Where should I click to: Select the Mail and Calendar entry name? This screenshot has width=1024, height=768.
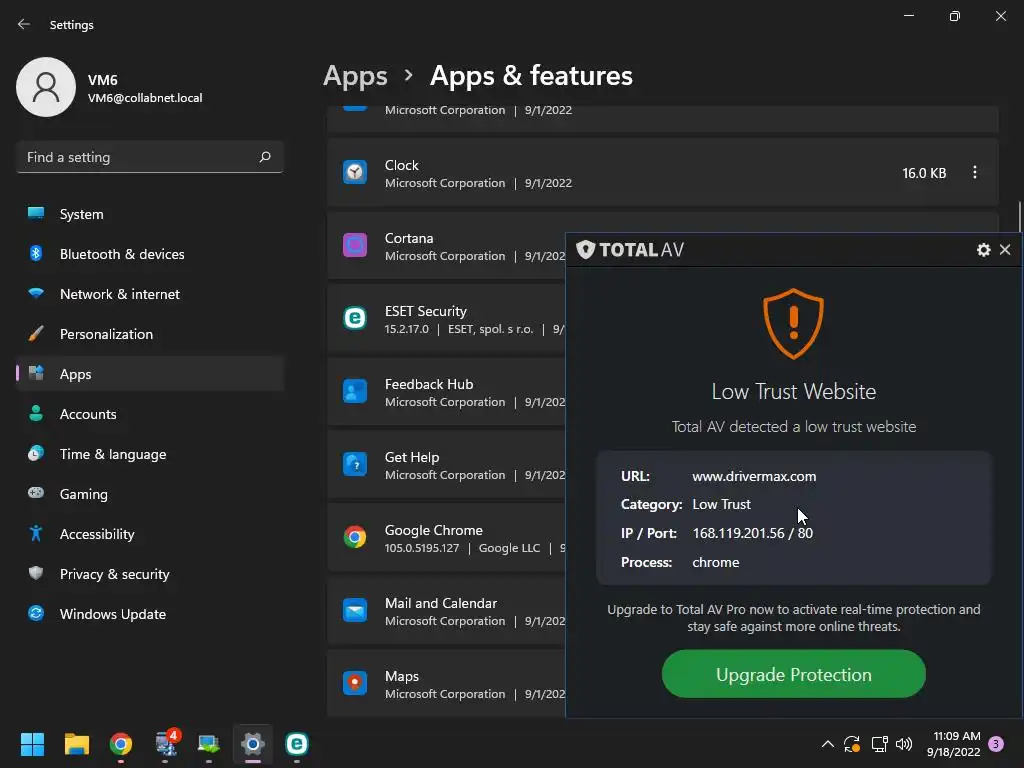(441, 603)
